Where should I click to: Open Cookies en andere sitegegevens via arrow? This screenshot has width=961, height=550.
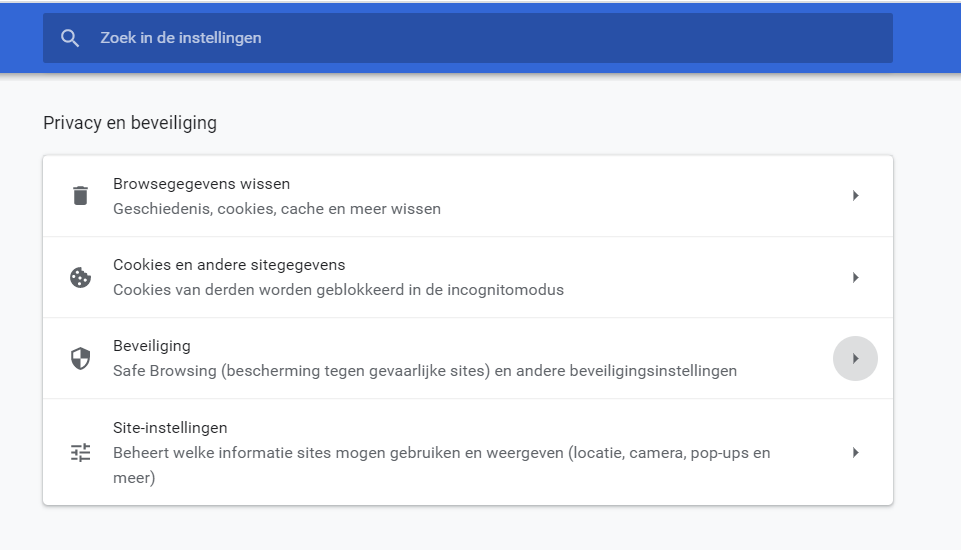click(x=855, y=278)
